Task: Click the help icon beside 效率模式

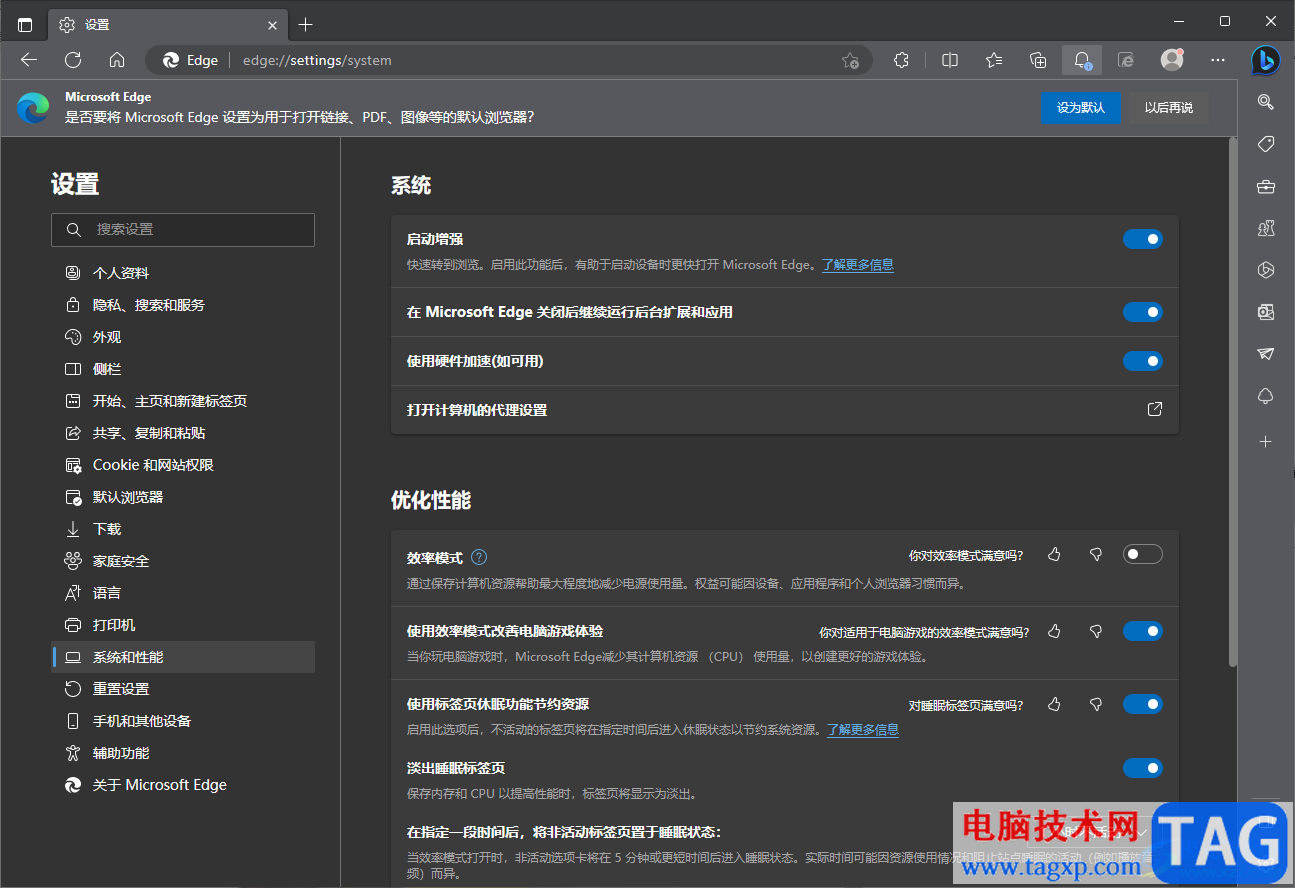Action: pos(479,557)
